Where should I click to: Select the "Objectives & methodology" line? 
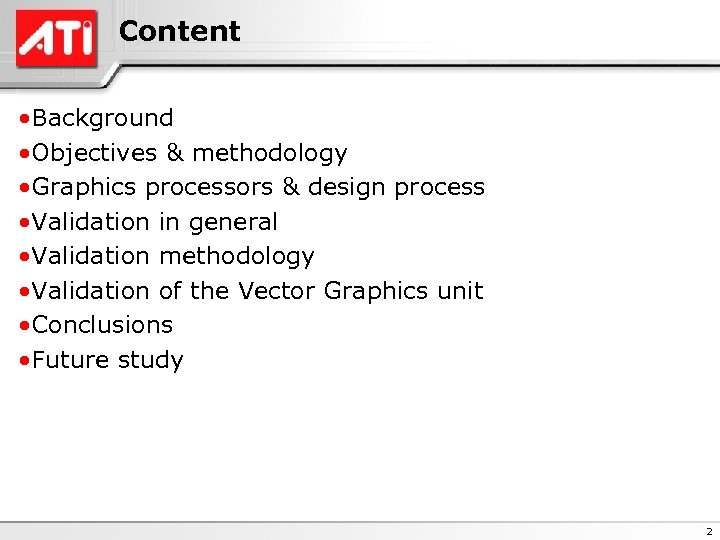189,153
